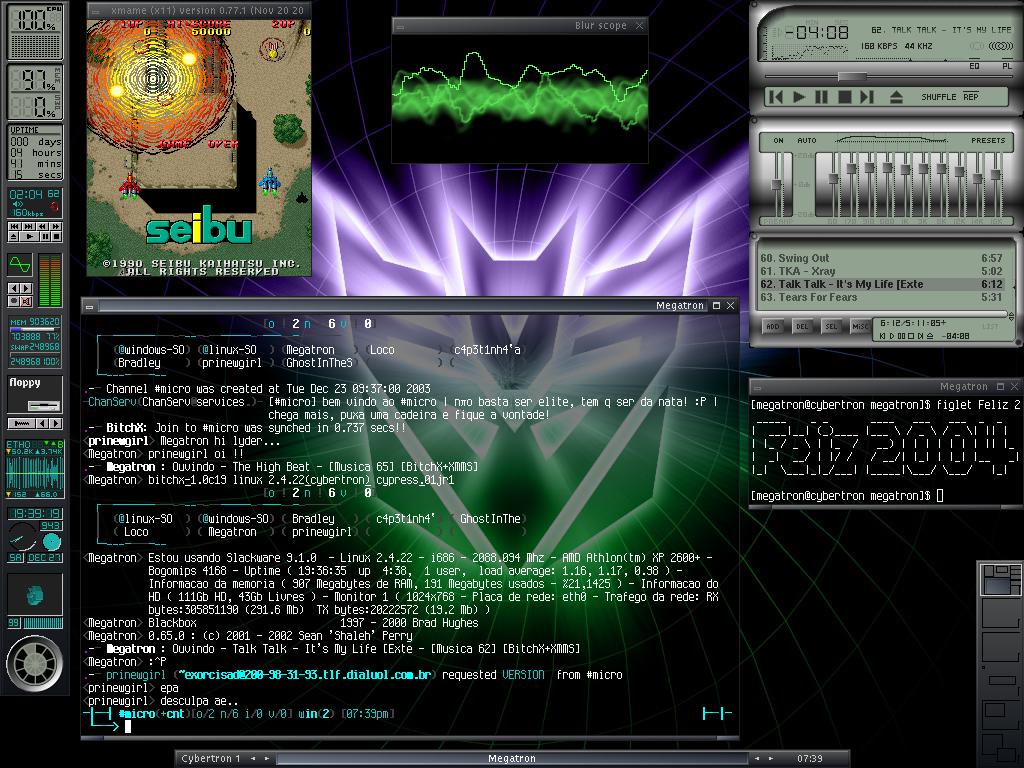
Task: Toggle SHUFFLE mode in XMMS
Action: (x=938, y=97)
